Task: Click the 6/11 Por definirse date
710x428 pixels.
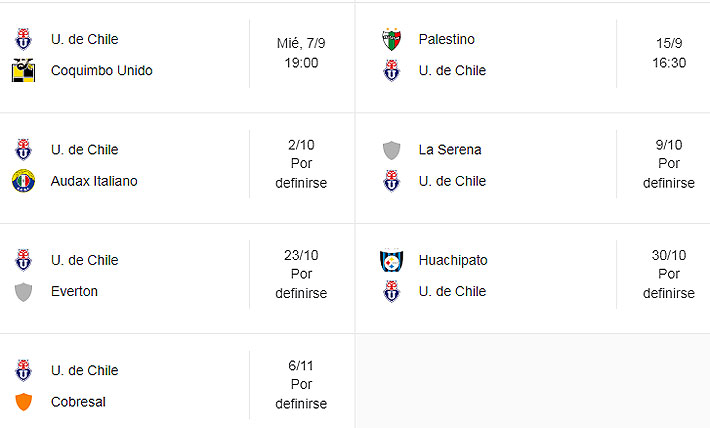Action: point(301,385)
